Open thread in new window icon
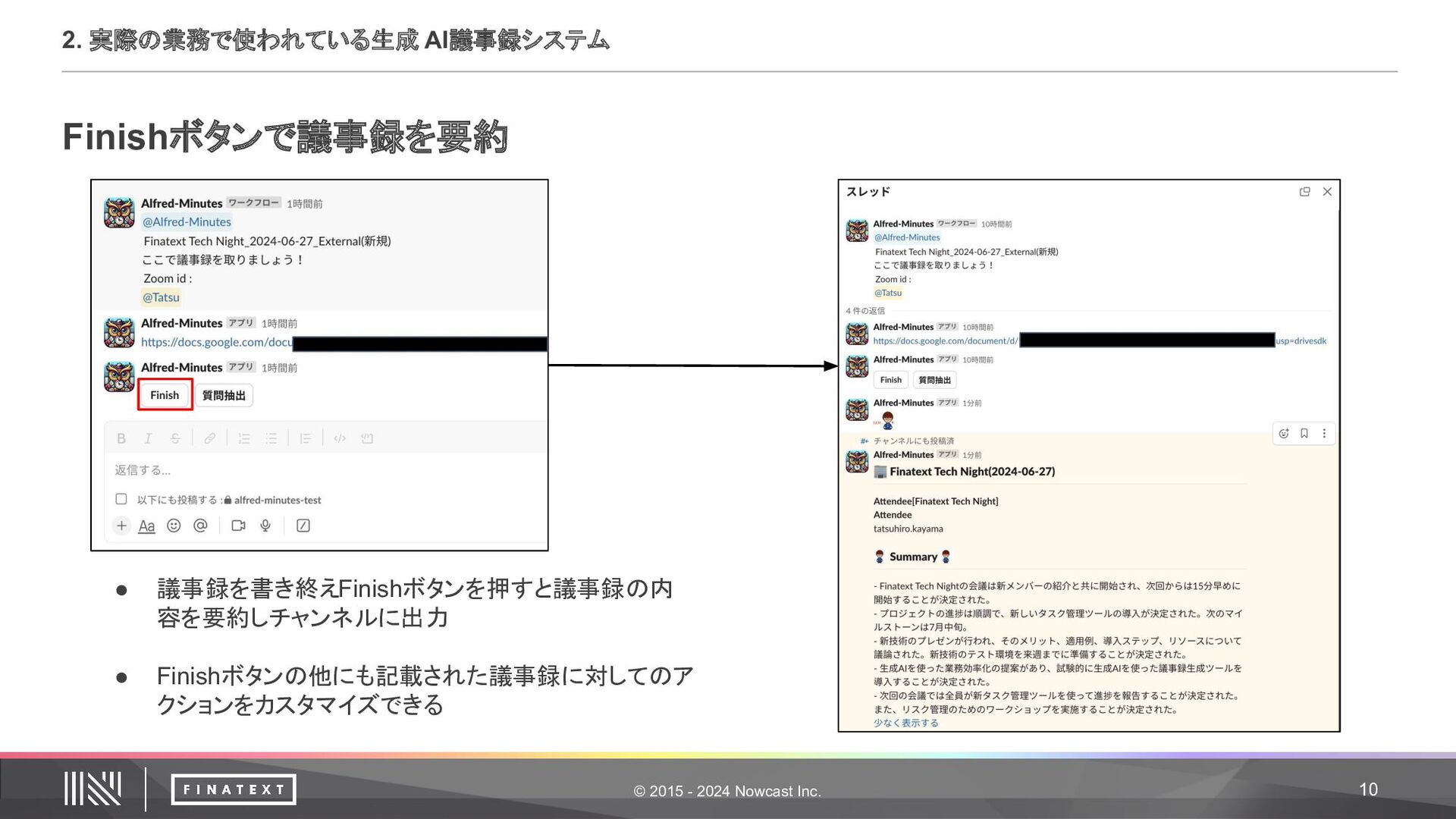Viewport: 1456px width, 819px height. point(1304,192)
